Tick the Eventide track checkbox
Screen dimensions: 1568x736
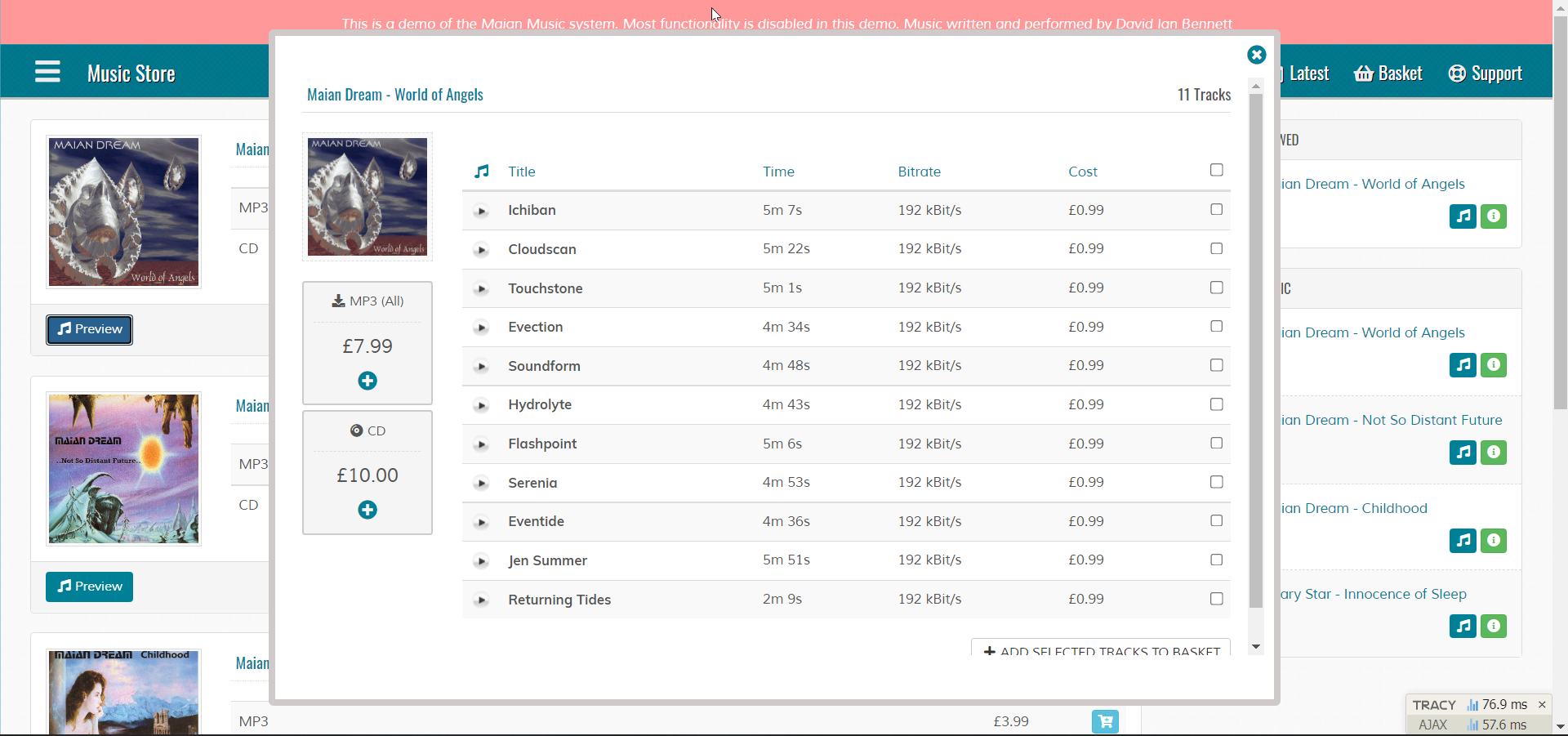(x=1216, y=520)
